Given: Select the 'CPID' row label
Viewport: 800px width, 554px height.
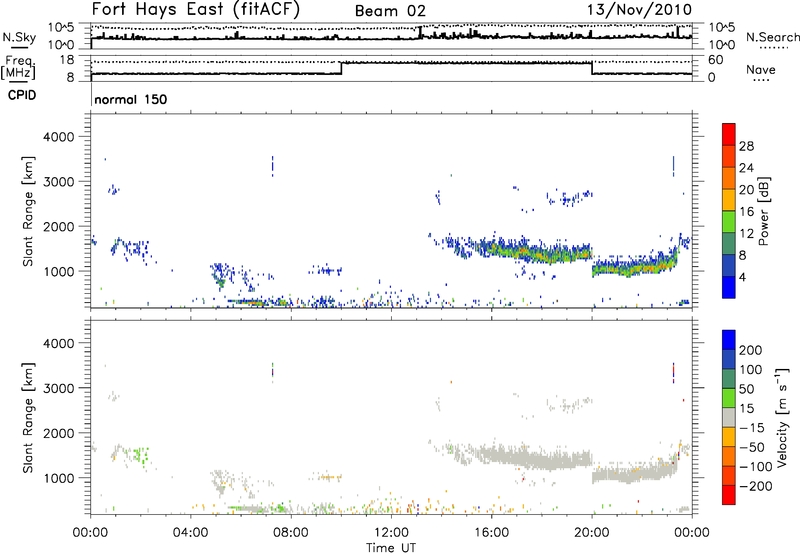Looking at the screenshot, I should pos(22,95).
